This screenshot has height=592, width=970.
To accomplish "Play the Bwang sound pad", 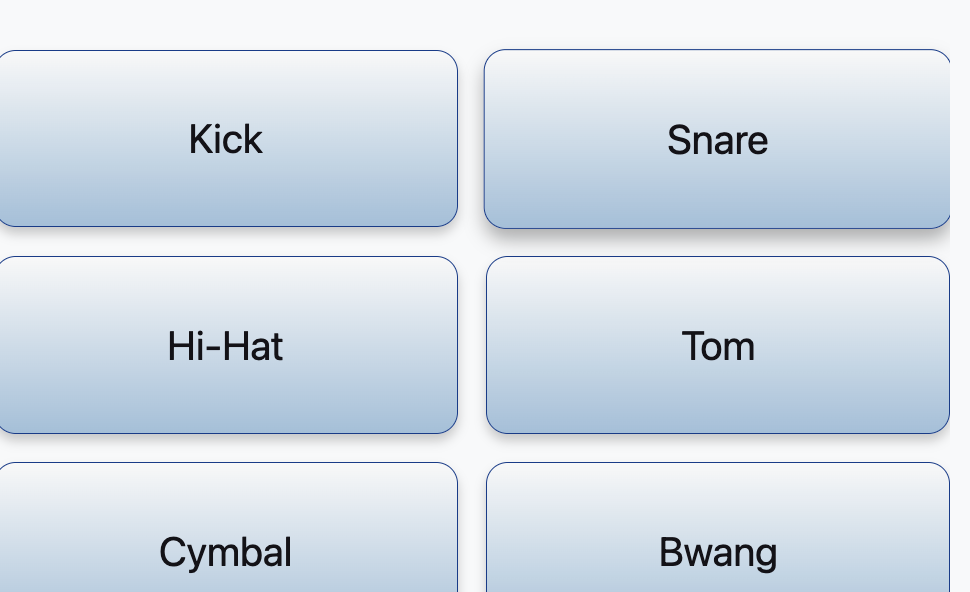I will point(717,540).
